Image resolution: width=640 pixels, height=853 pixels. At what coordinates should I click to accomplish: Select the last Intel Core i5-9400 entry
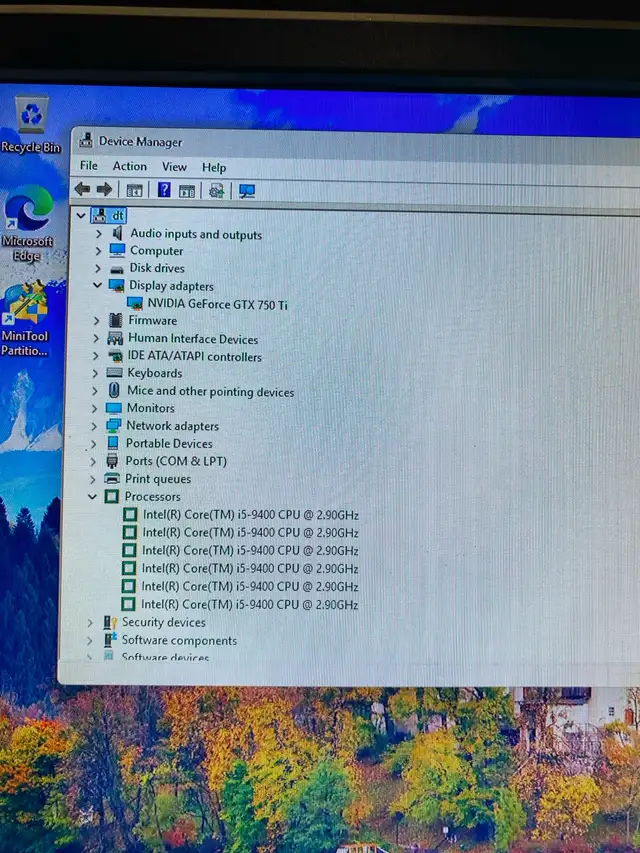point(249,604)
